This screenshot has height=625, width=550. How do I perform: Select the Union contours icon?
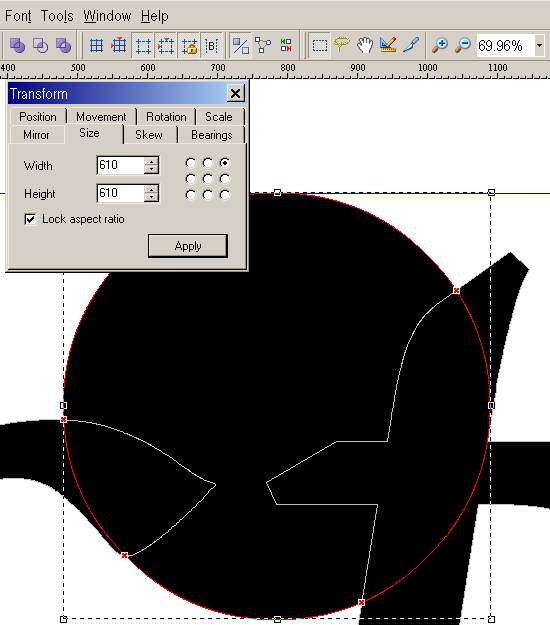pos(17,45)
